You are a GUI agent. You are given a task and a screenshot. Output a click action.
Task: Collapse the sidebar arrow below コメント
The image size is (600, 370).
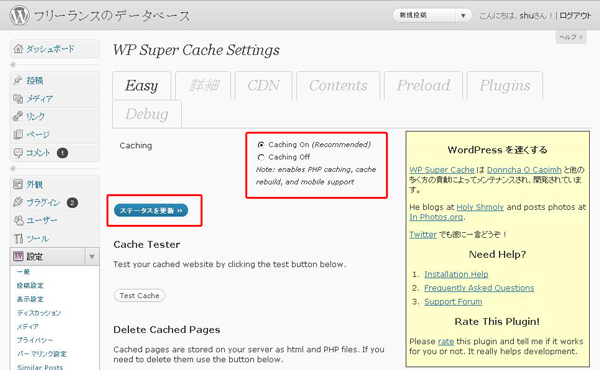13,168
